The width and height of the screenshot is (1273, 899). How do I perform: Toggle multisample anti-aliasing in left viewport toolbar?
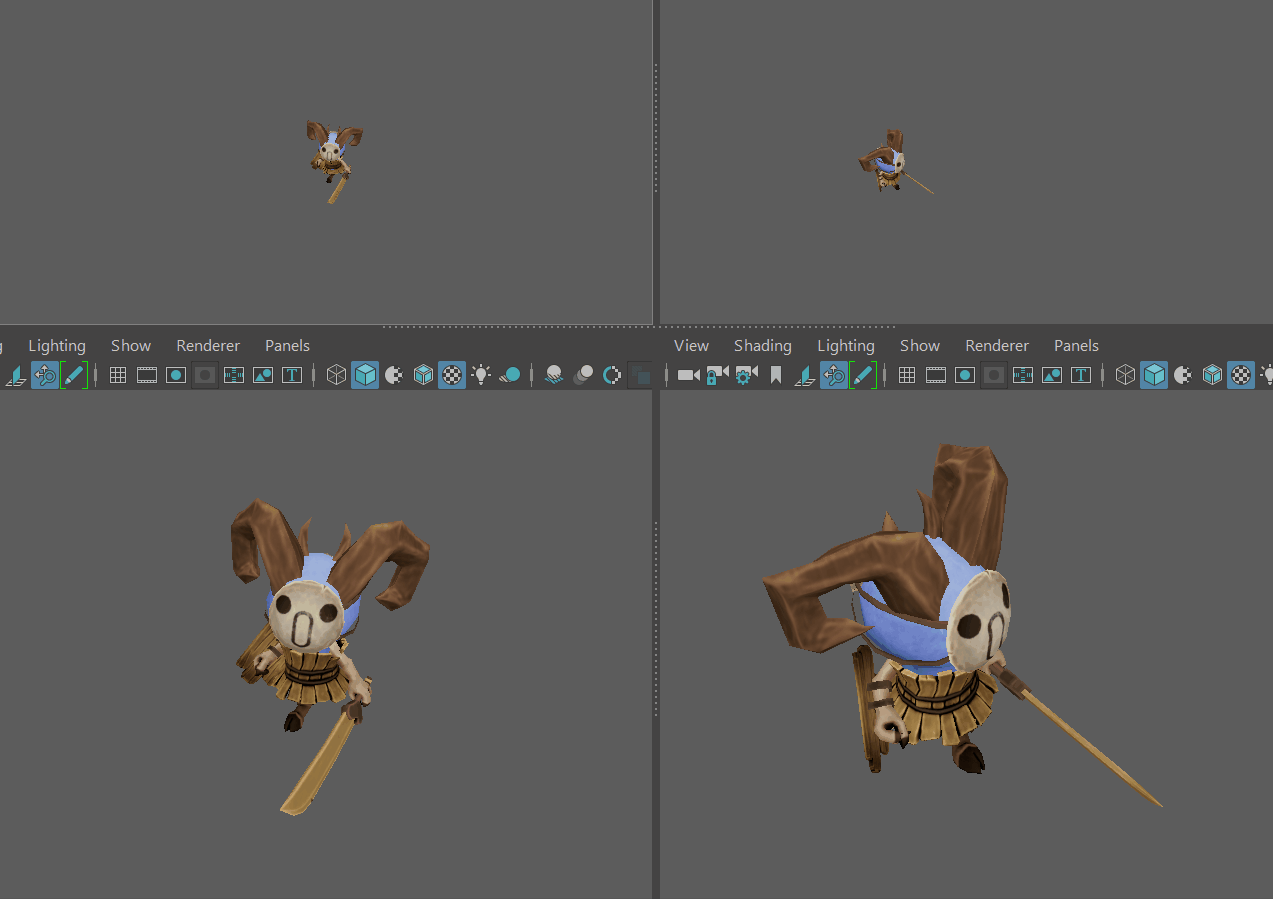point(612,375)
